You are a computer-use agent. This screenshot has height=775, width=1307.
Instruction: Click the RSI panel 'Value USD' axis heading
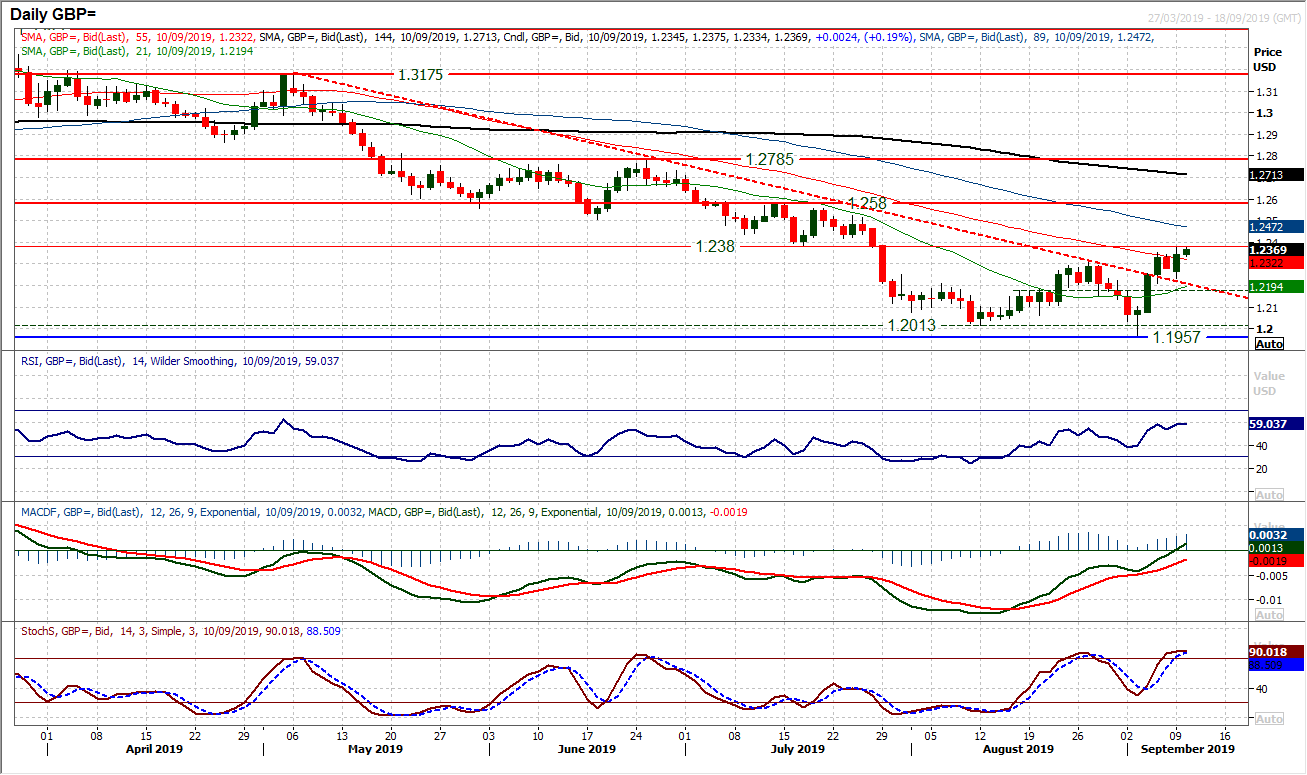1269,384
